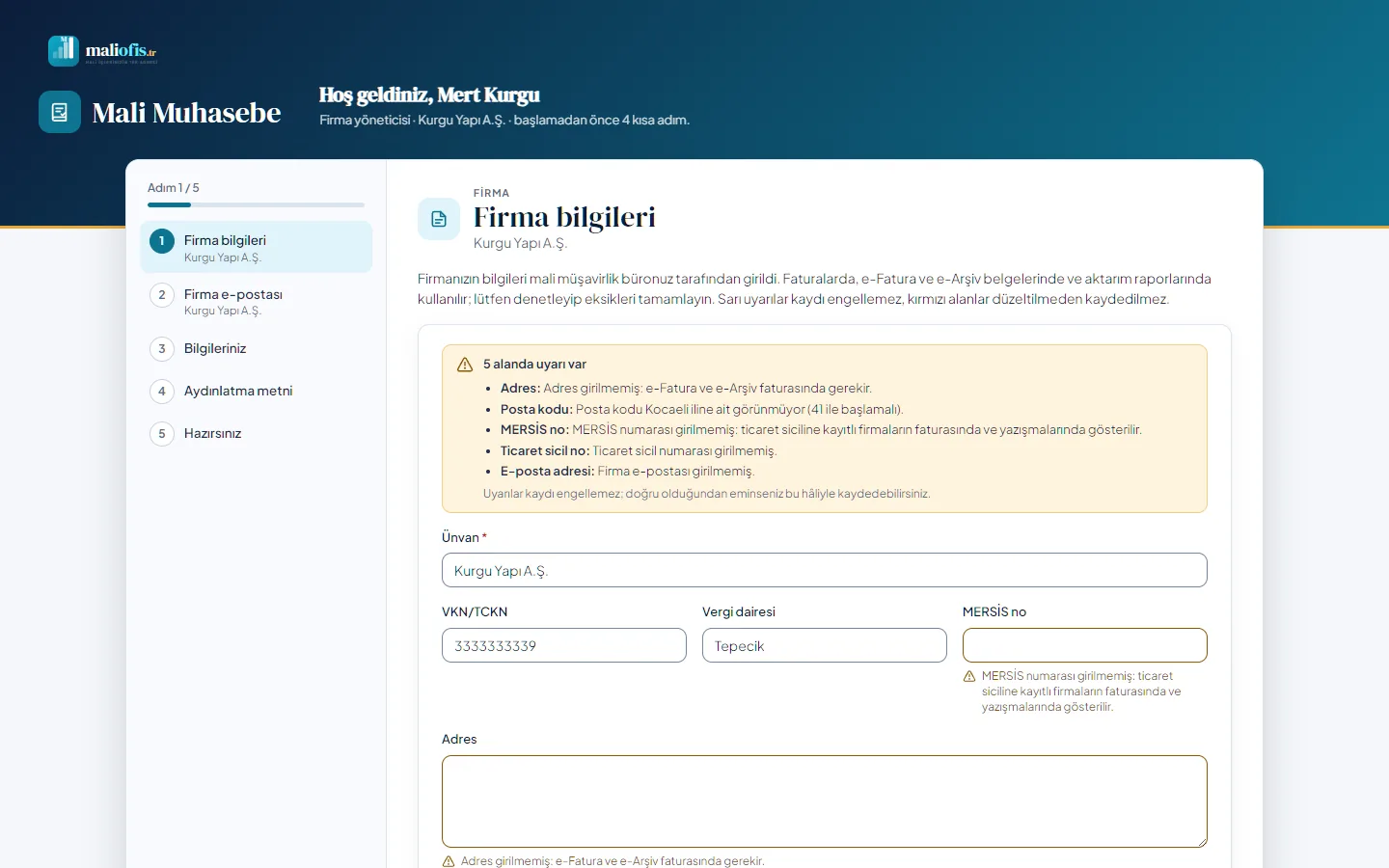
Task: Click the 'Firma bilgileri' main heading
Action: coord(564,217)
